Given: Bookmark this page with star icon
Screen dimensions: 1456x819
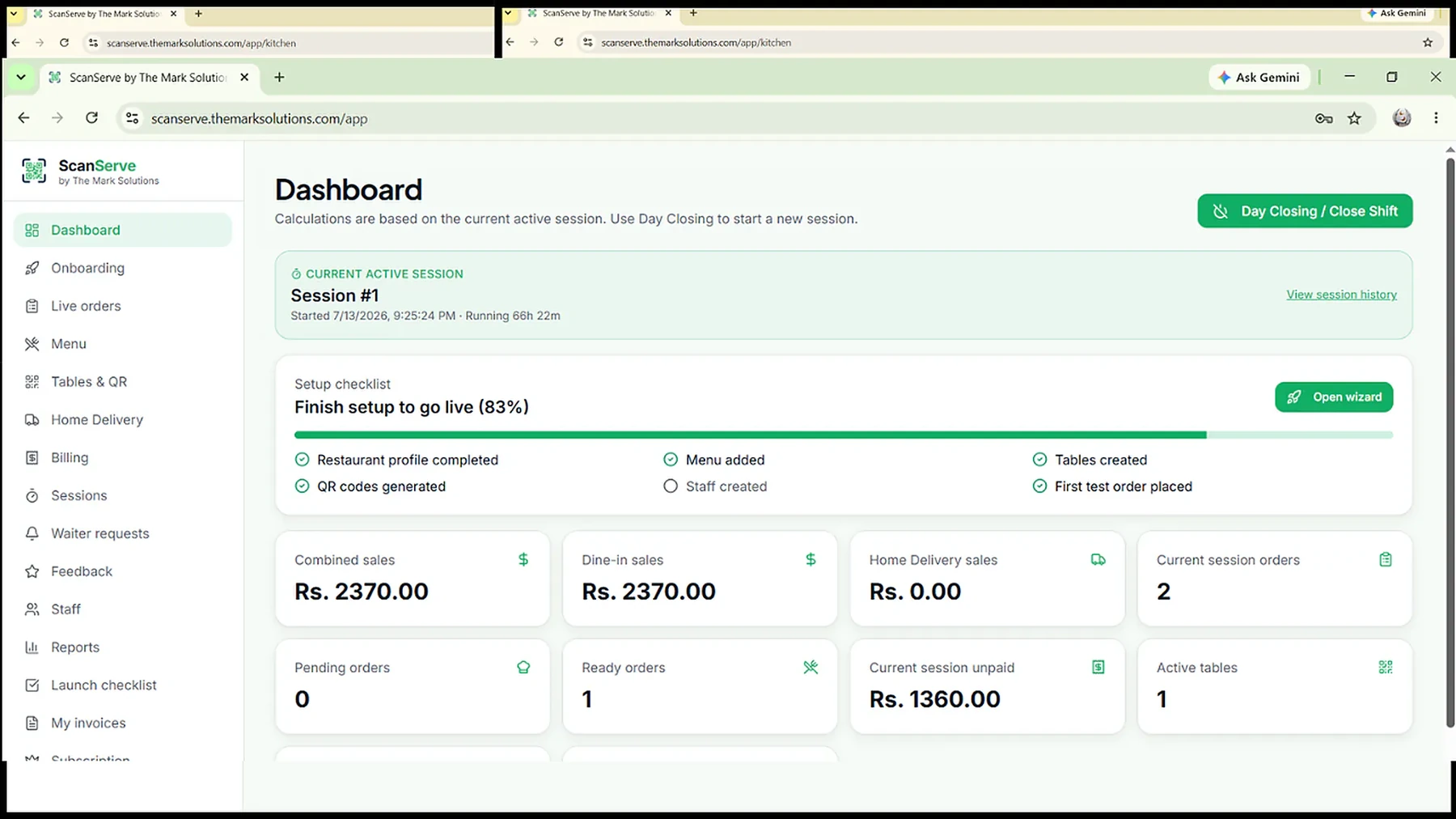Looking at the screenshot, I should 1354,118.
